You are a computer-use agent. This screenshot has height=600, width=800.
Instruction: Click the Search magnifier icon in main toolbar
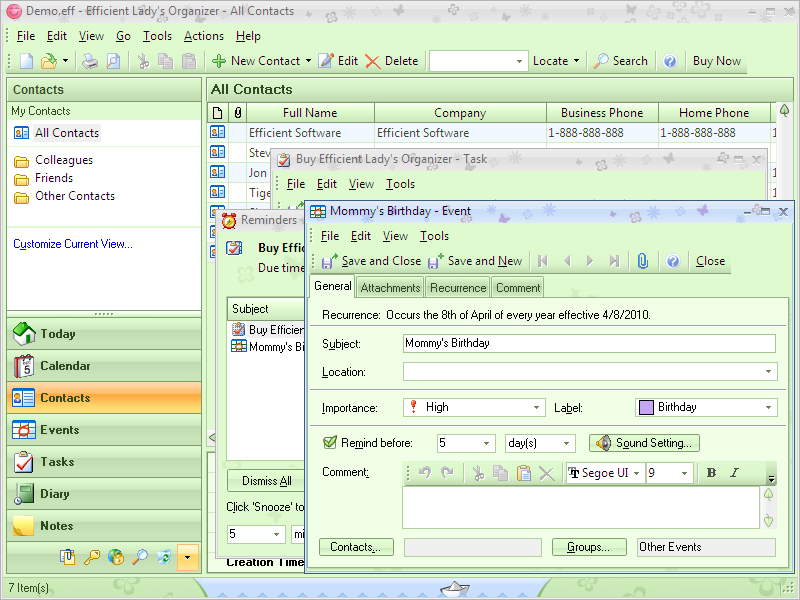601,61
